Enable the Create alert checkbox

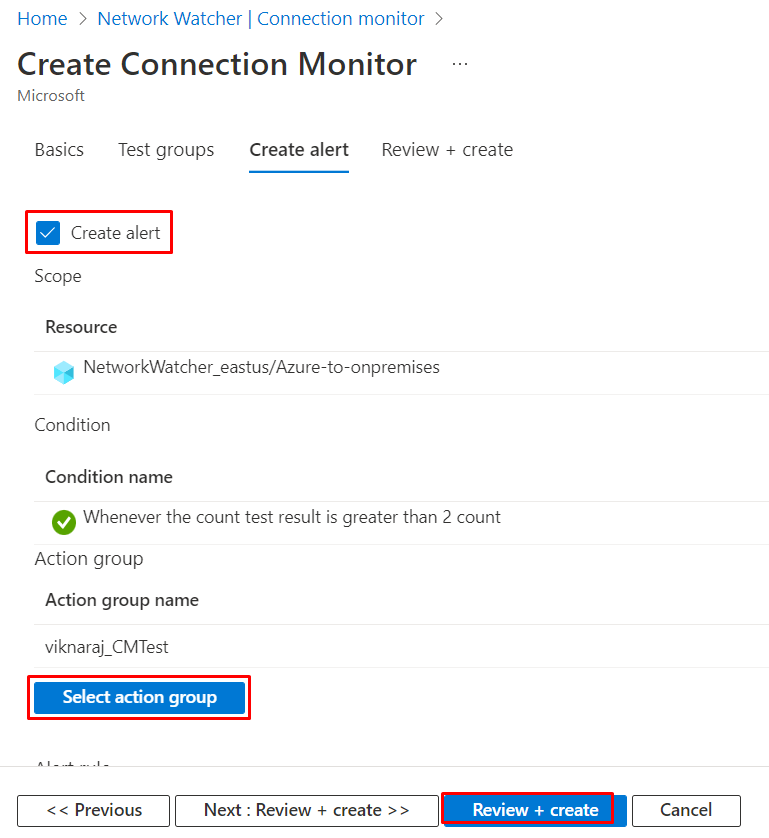click(47, 232)
